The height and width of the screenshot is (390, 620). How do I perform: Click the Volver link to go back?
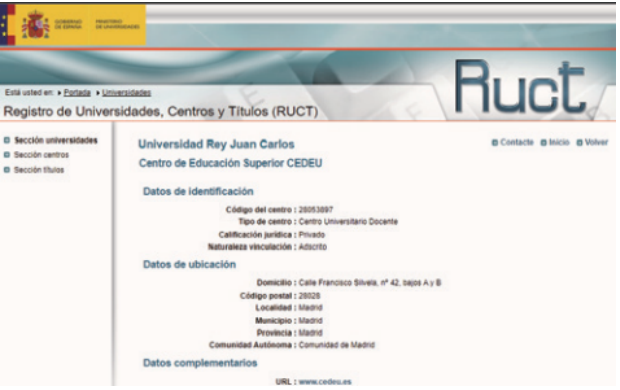click(596, 142)
